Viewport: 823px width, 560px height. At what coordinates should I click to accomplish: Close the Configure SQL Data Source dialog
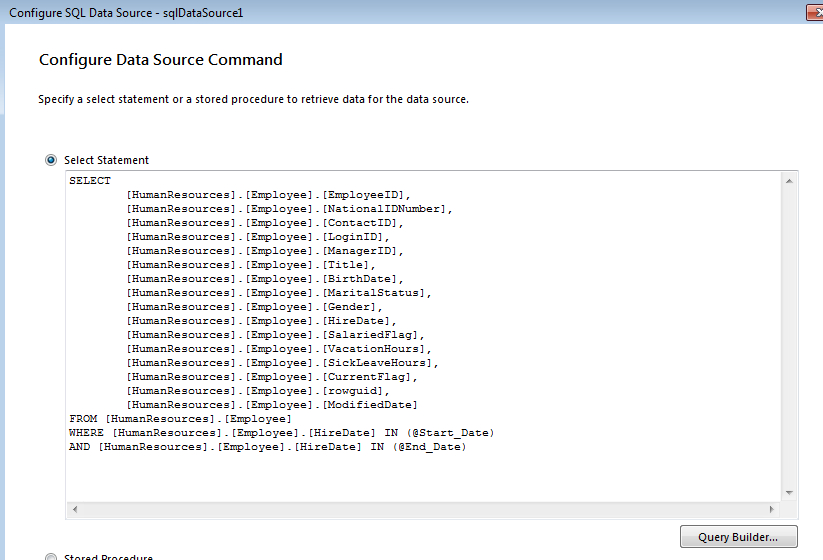(x=815, y=12)
